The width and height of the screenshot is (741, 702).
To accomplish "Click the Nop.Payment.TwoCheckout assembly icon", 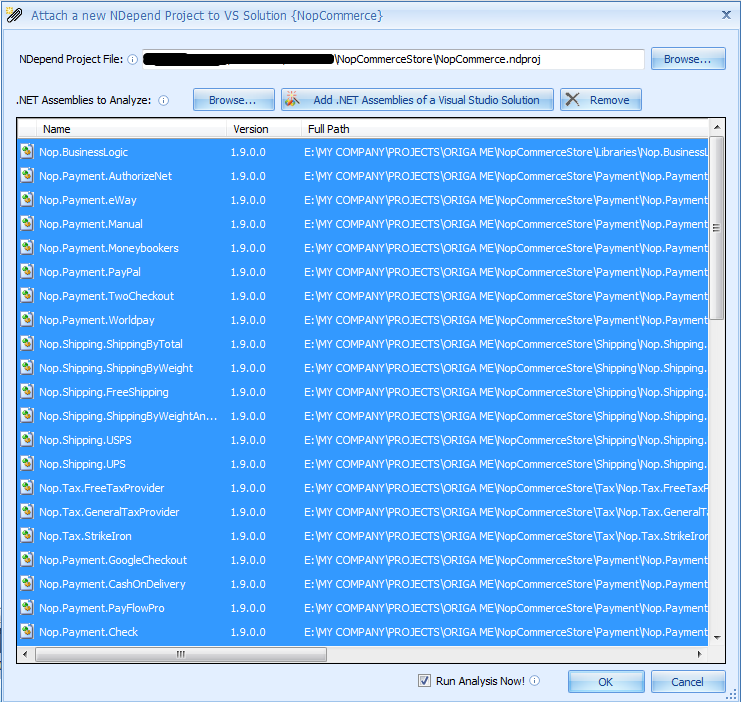I will point(27,296).
